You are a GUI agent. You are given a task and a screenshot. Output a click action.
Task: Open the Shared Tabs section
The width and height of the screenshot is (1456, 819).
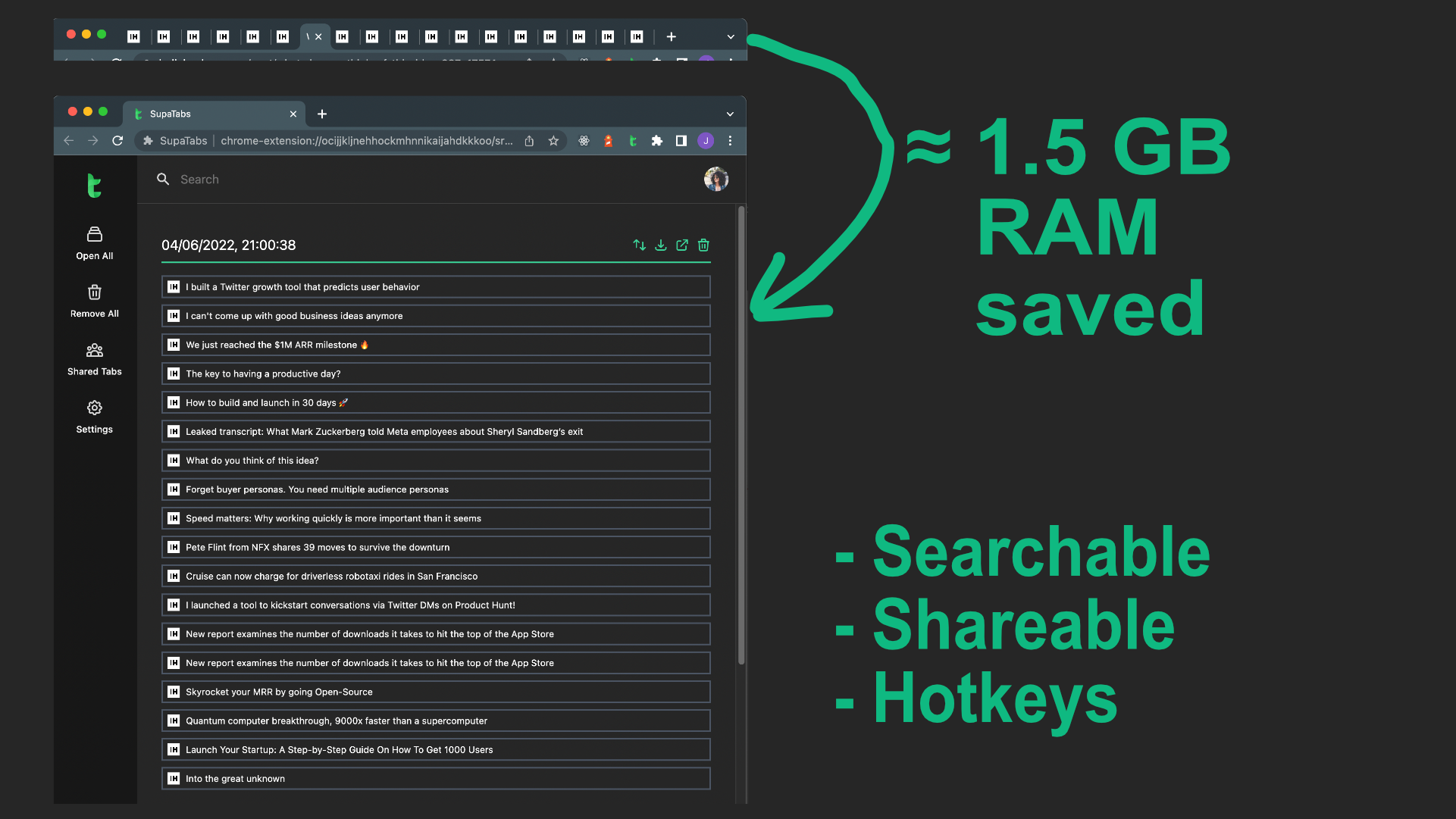coord(94,359)
